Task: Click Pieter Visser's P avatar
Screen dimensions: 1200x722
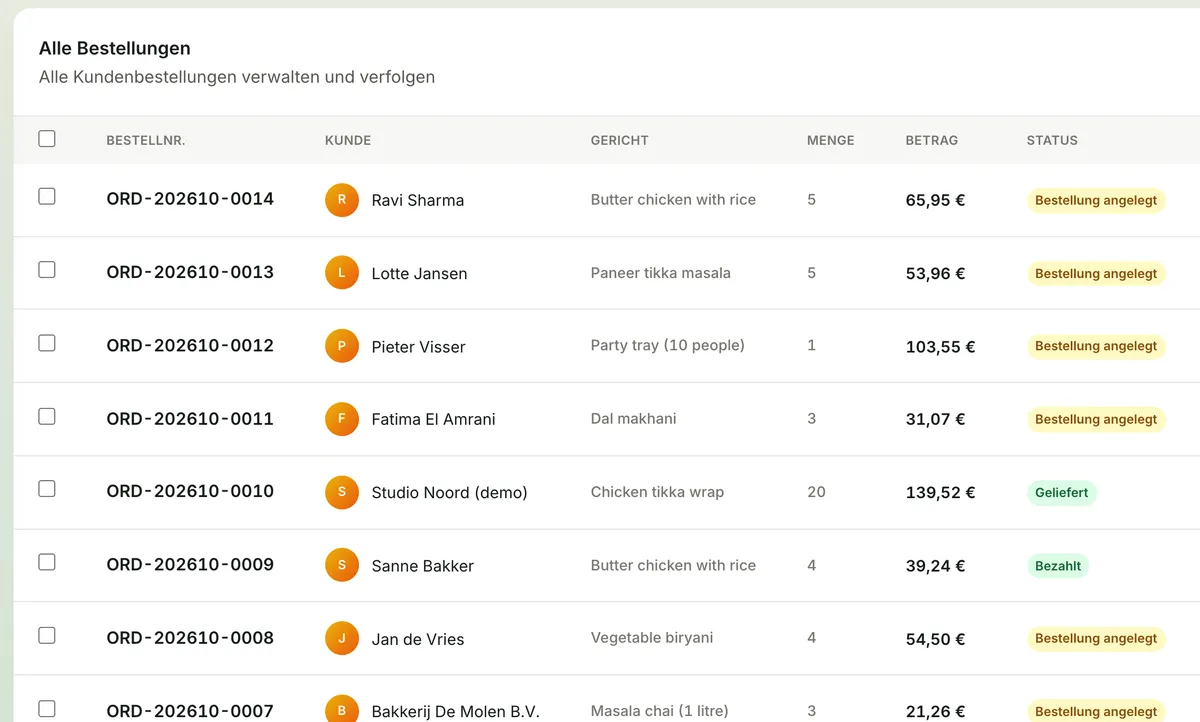Action: [x=342, y=346]
